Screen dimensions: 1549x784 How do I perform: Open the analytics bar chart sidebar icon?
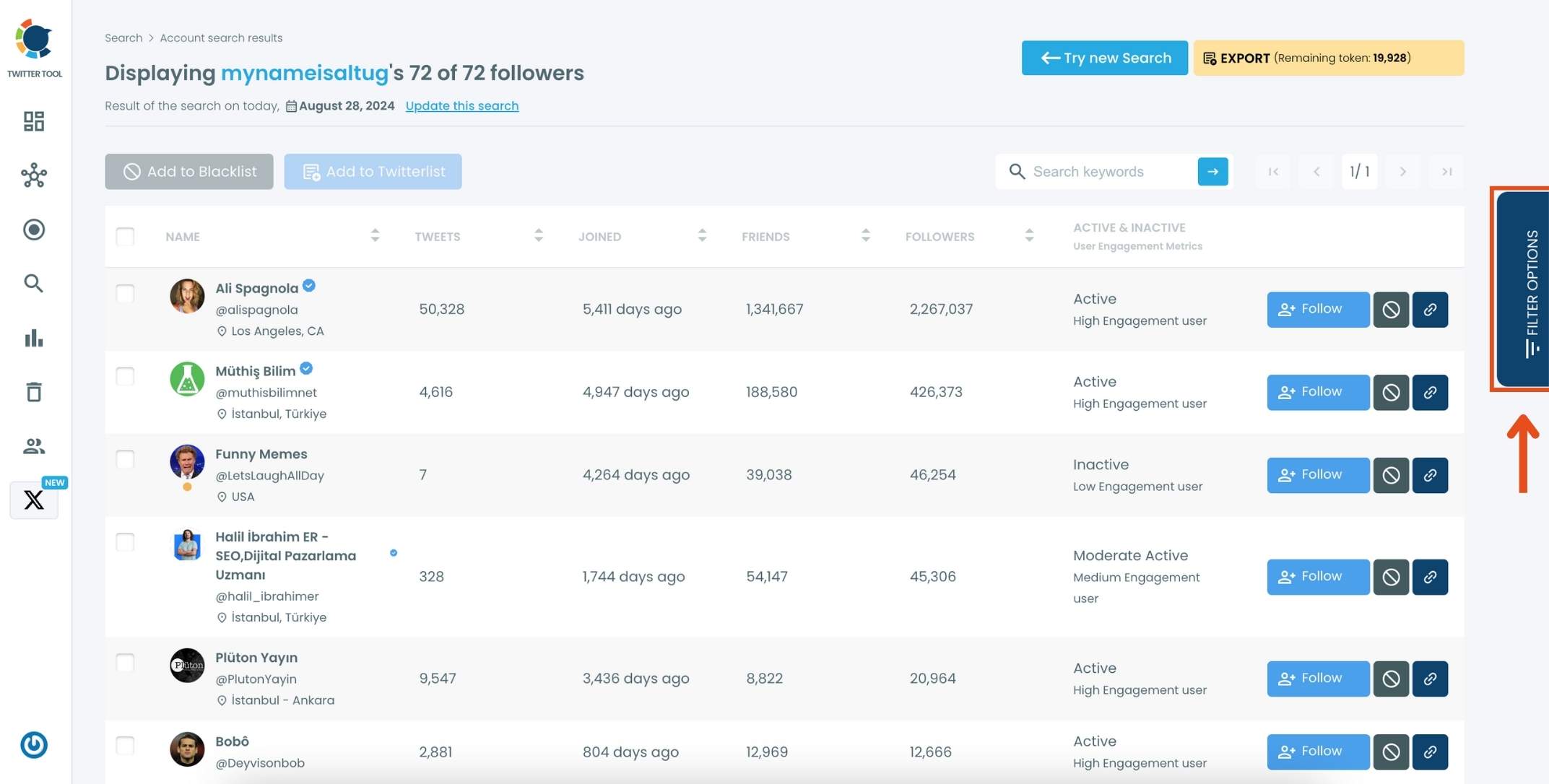[x=33, y=338]
